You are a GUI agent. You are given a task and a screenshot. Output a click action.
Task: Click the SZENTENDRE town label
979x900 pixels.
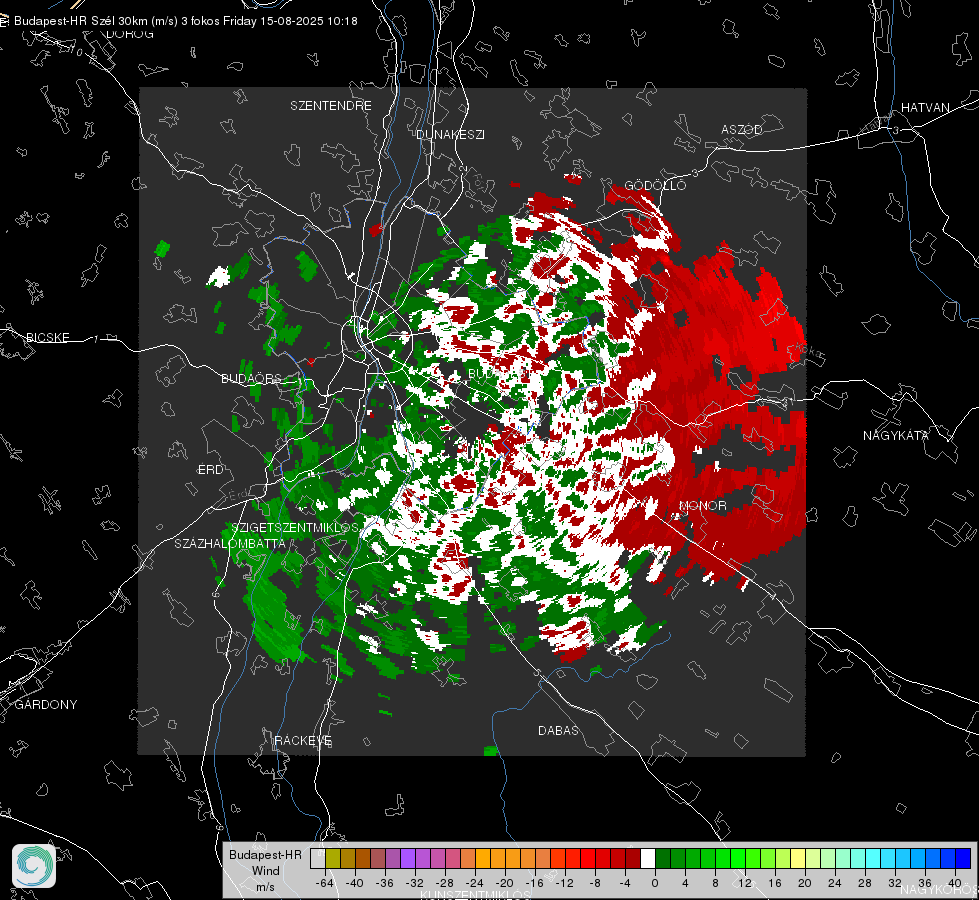coord(331,106)
